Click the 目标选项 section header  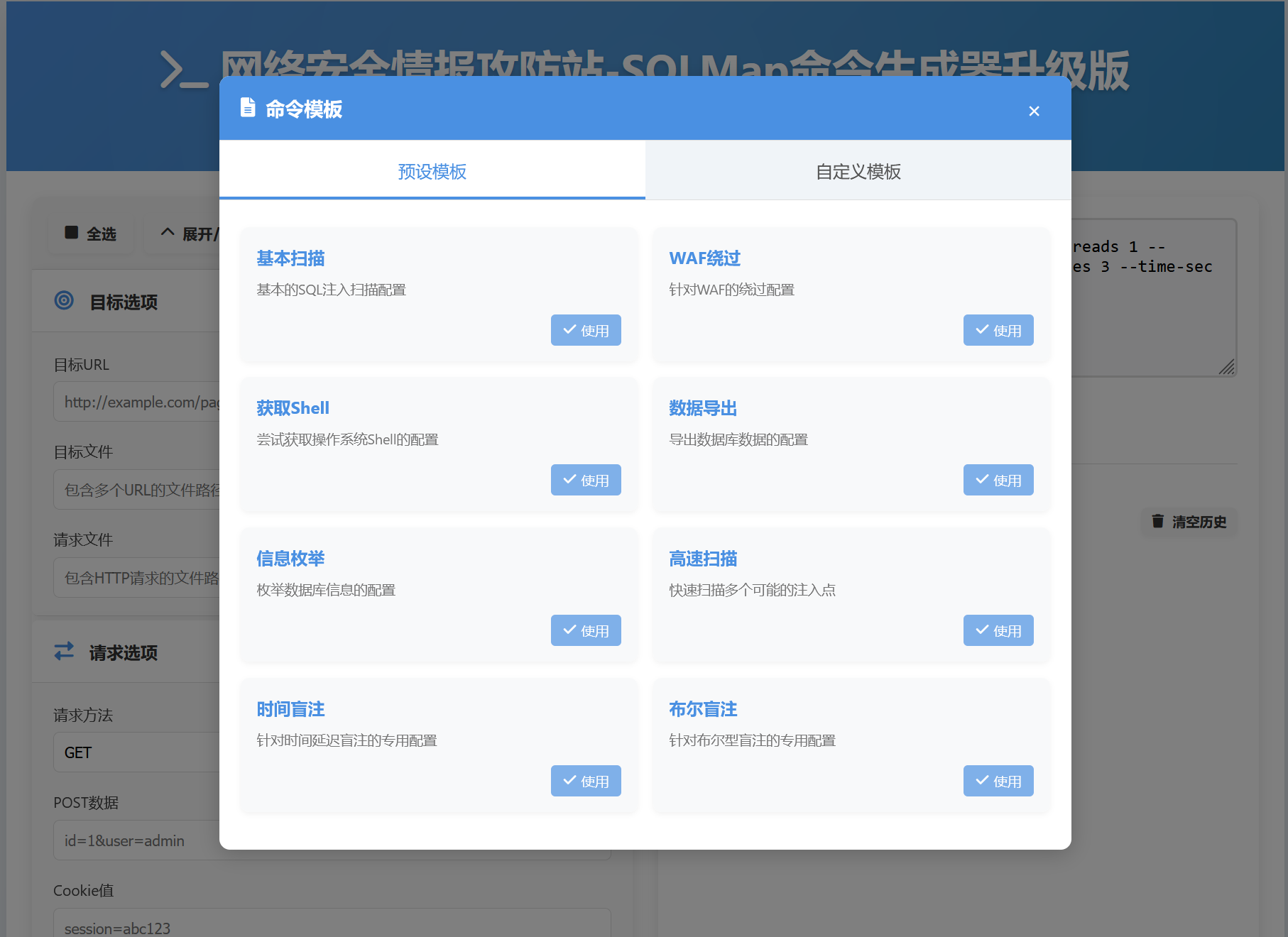126,301
